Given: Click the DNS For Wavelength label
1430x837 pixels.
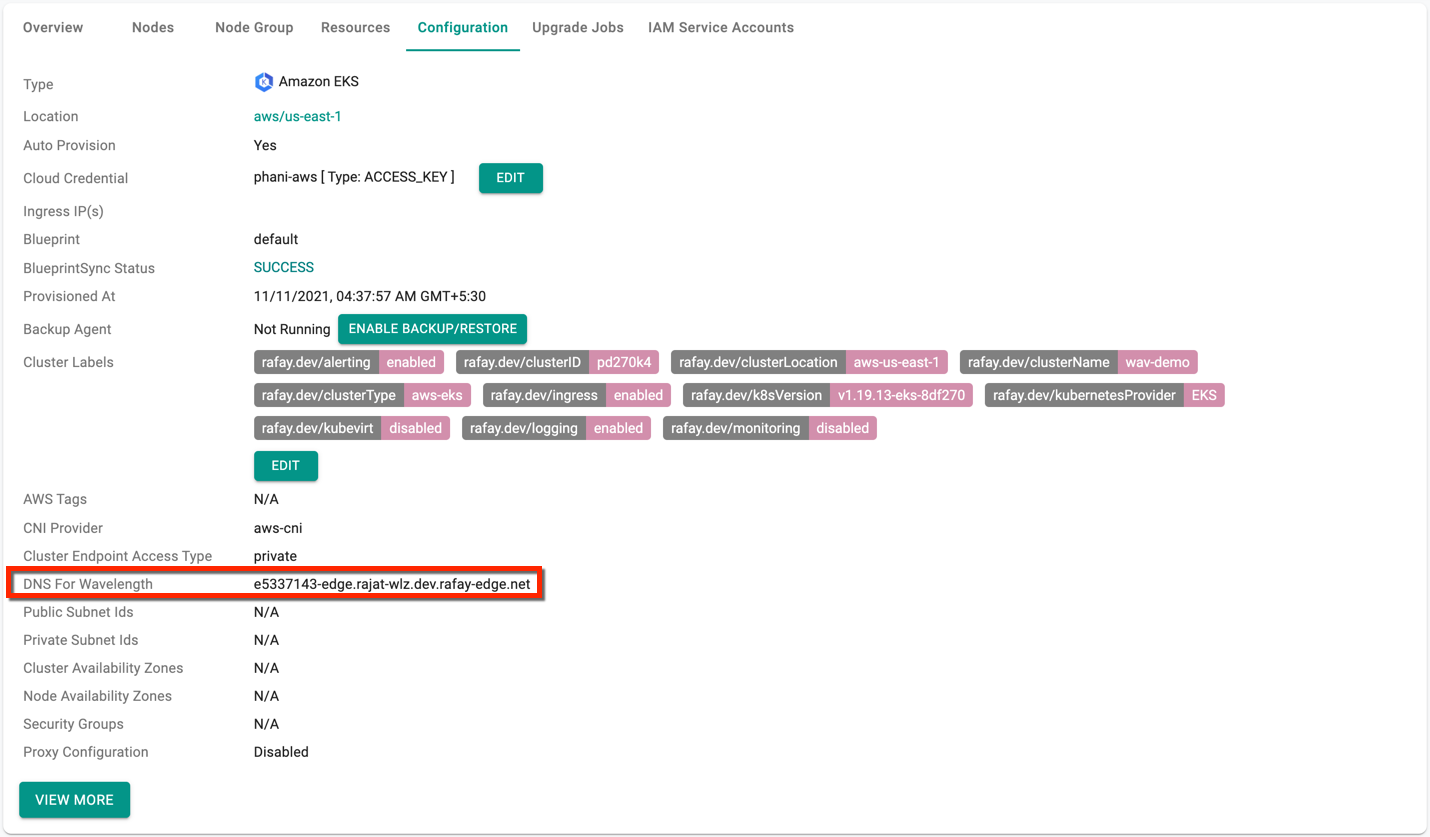Looking at the screenshot, I should point(88,583).
